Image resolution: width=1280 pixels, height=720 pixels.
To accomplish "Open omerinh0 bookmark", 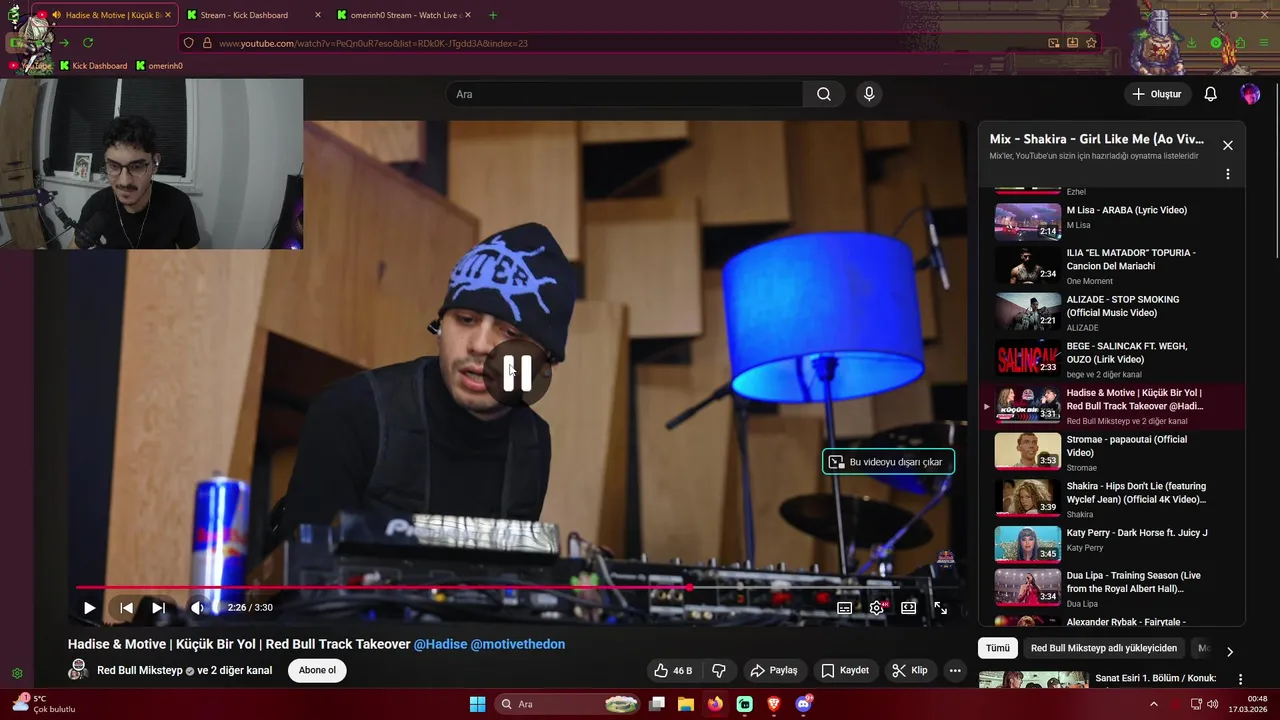I will (x=160, y=66).
